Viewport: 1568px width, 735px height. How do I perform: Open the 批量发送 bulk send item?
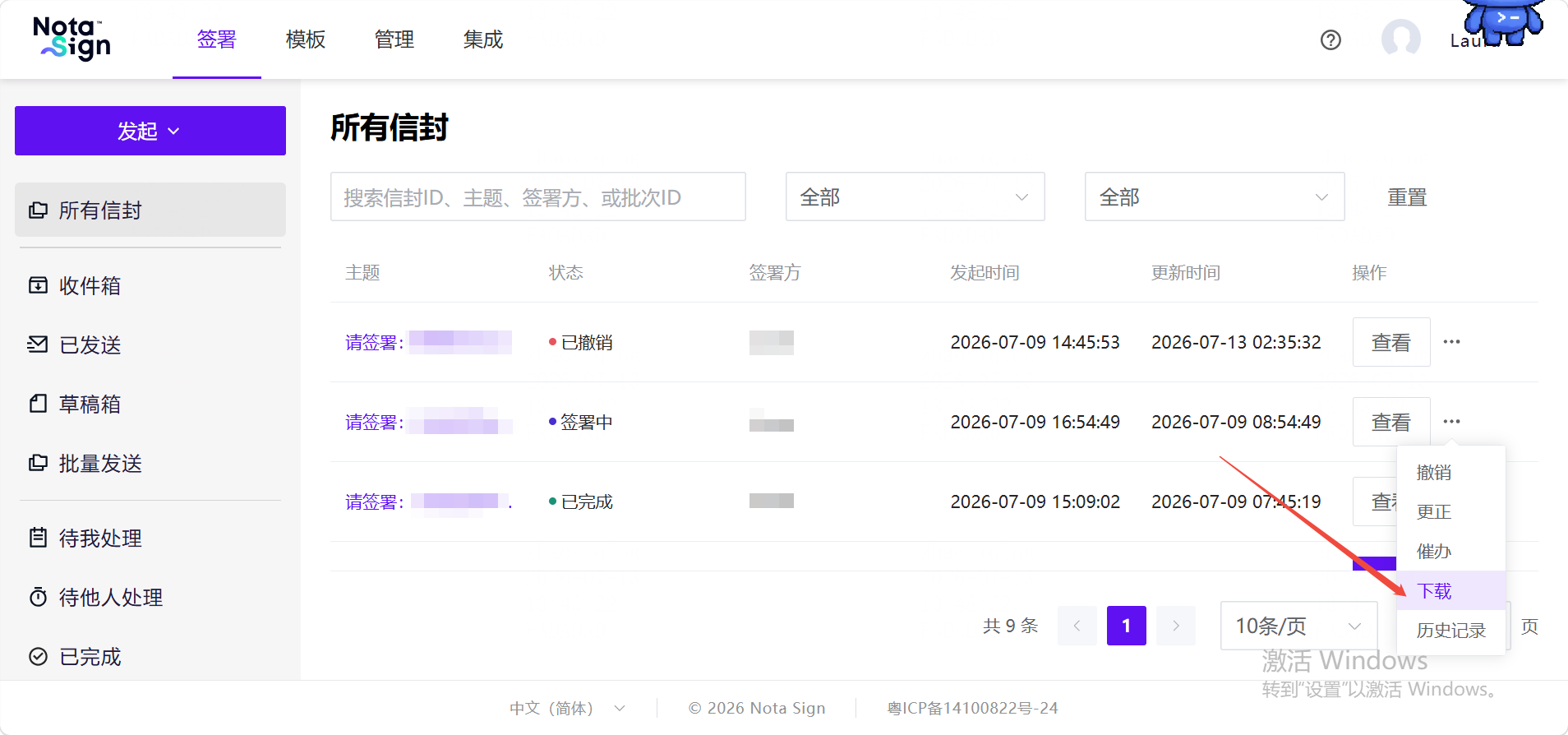click(150, 463)
